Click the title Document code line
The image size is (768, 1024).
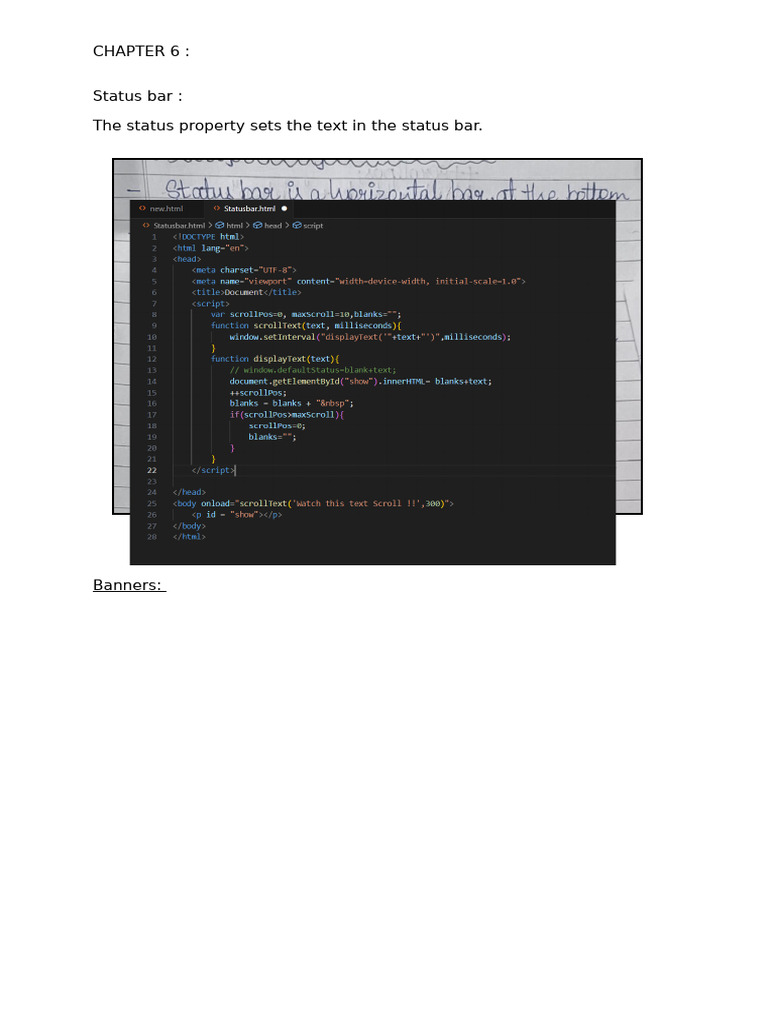tap(246, 293)
